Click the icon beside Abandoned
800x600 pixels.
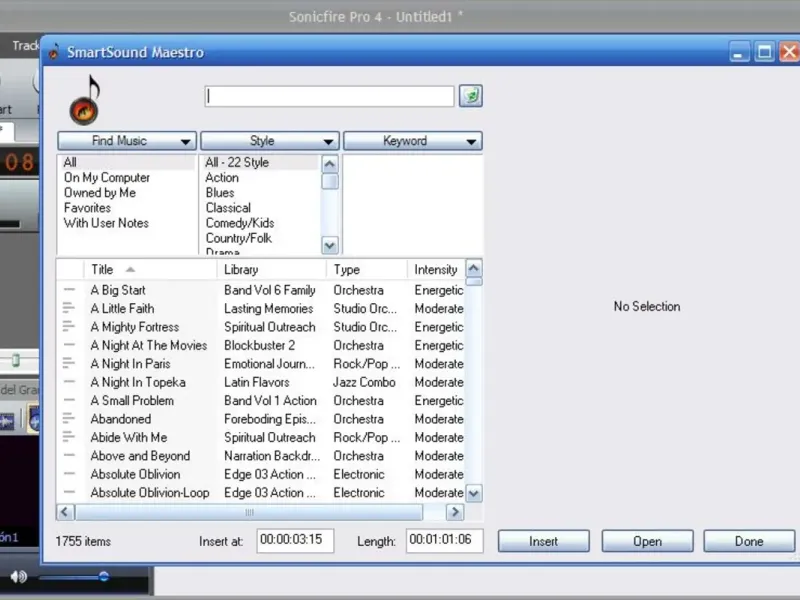click(69, 418)
